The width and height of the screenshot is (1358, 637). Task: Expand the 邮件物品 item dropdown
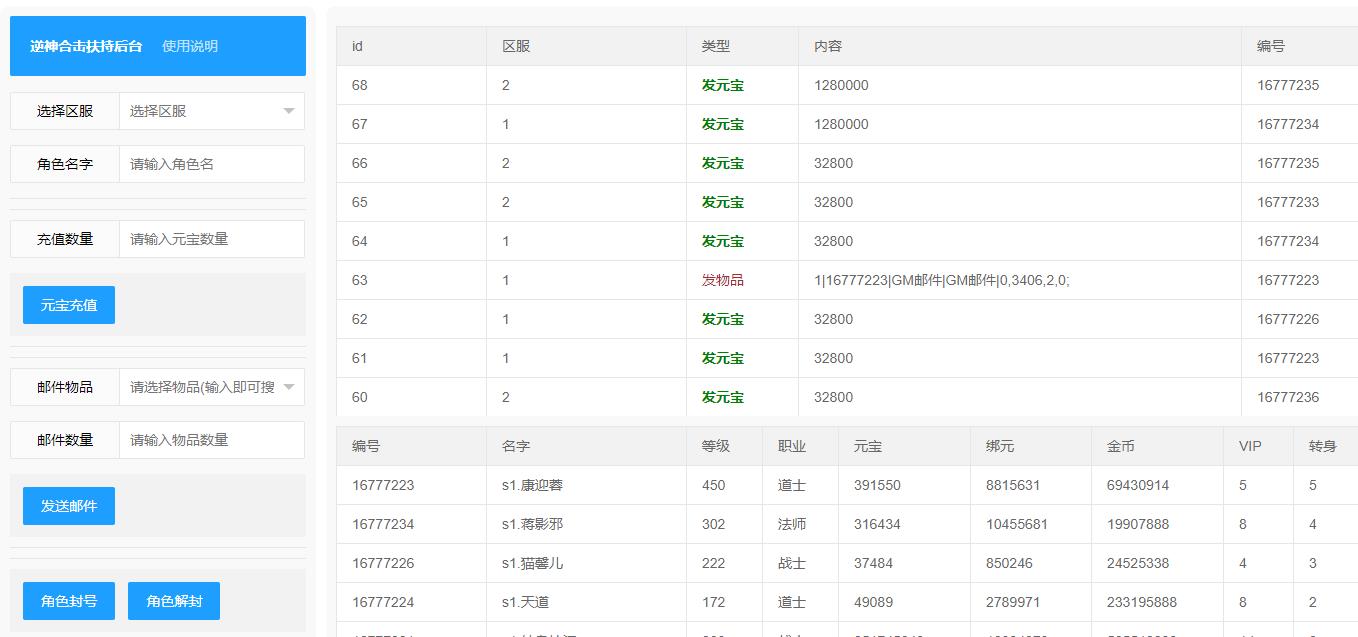pos(211,387)
